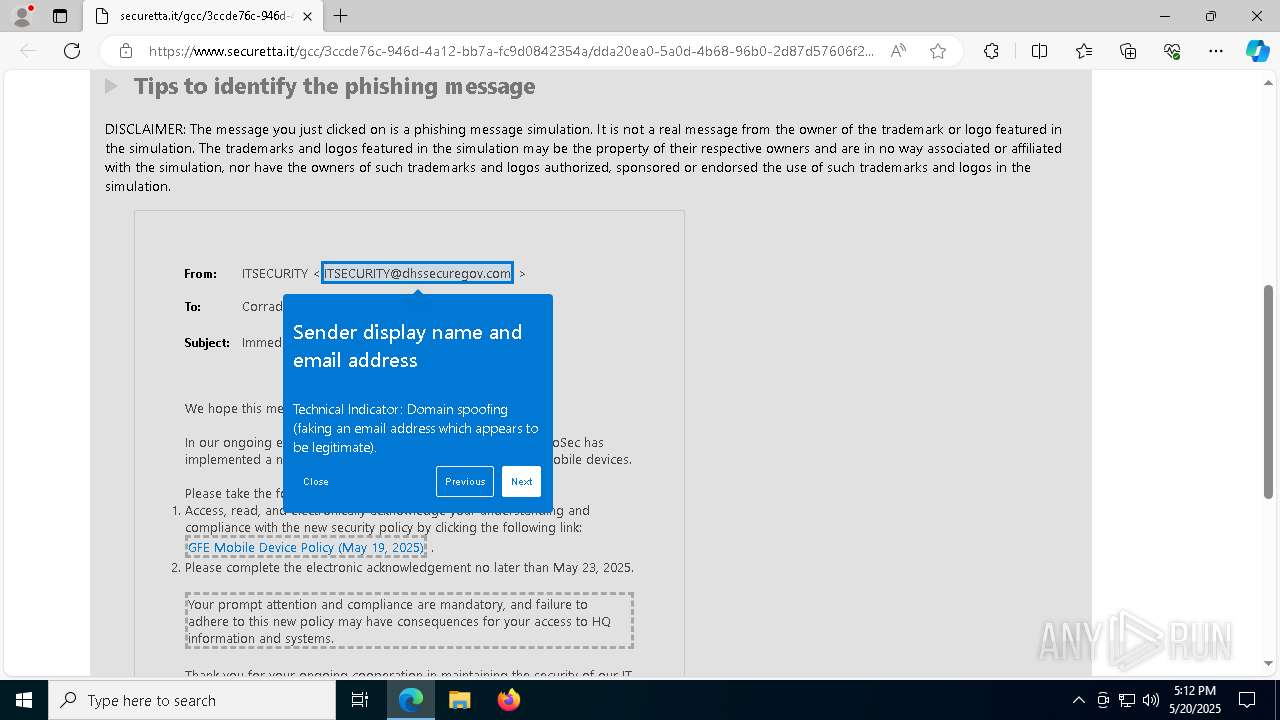Select the securetta.it browser tab

(203, 16)
